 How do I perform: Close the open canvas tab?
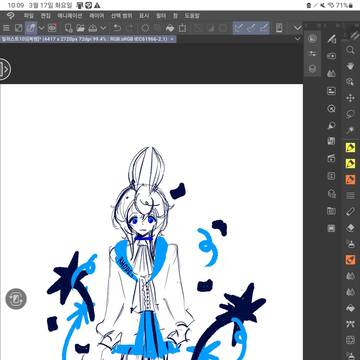172,39
